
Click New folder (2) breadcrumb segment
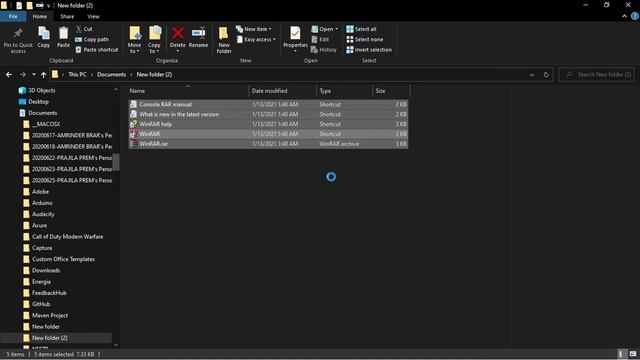154,74
